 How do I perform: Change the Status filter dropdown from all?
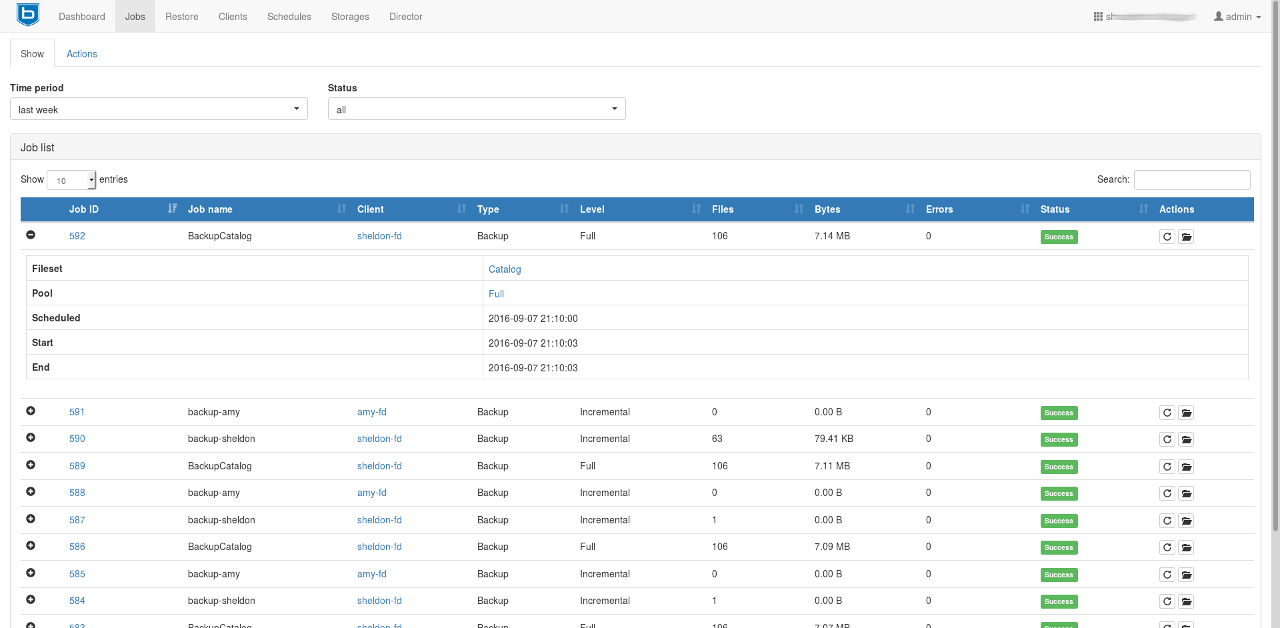click(476, 108)
